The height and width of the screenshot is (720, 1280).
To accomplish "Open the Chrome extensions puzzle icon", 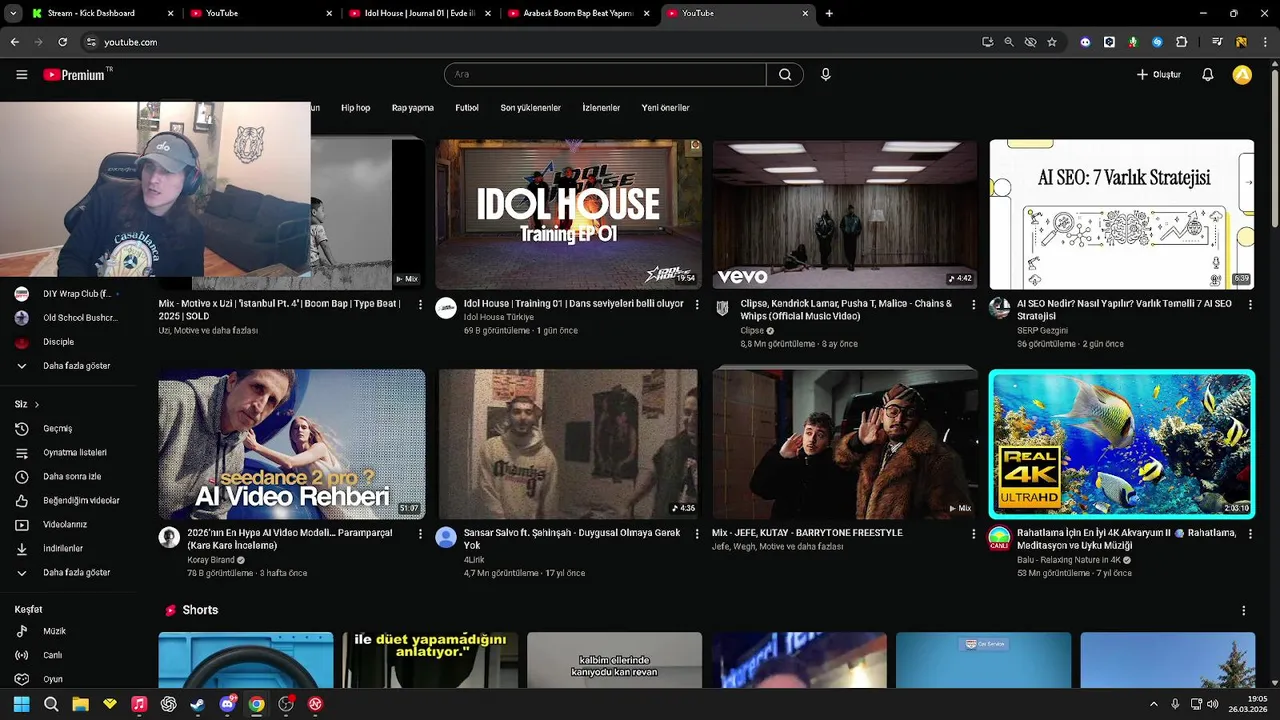I will [1181, 42].
